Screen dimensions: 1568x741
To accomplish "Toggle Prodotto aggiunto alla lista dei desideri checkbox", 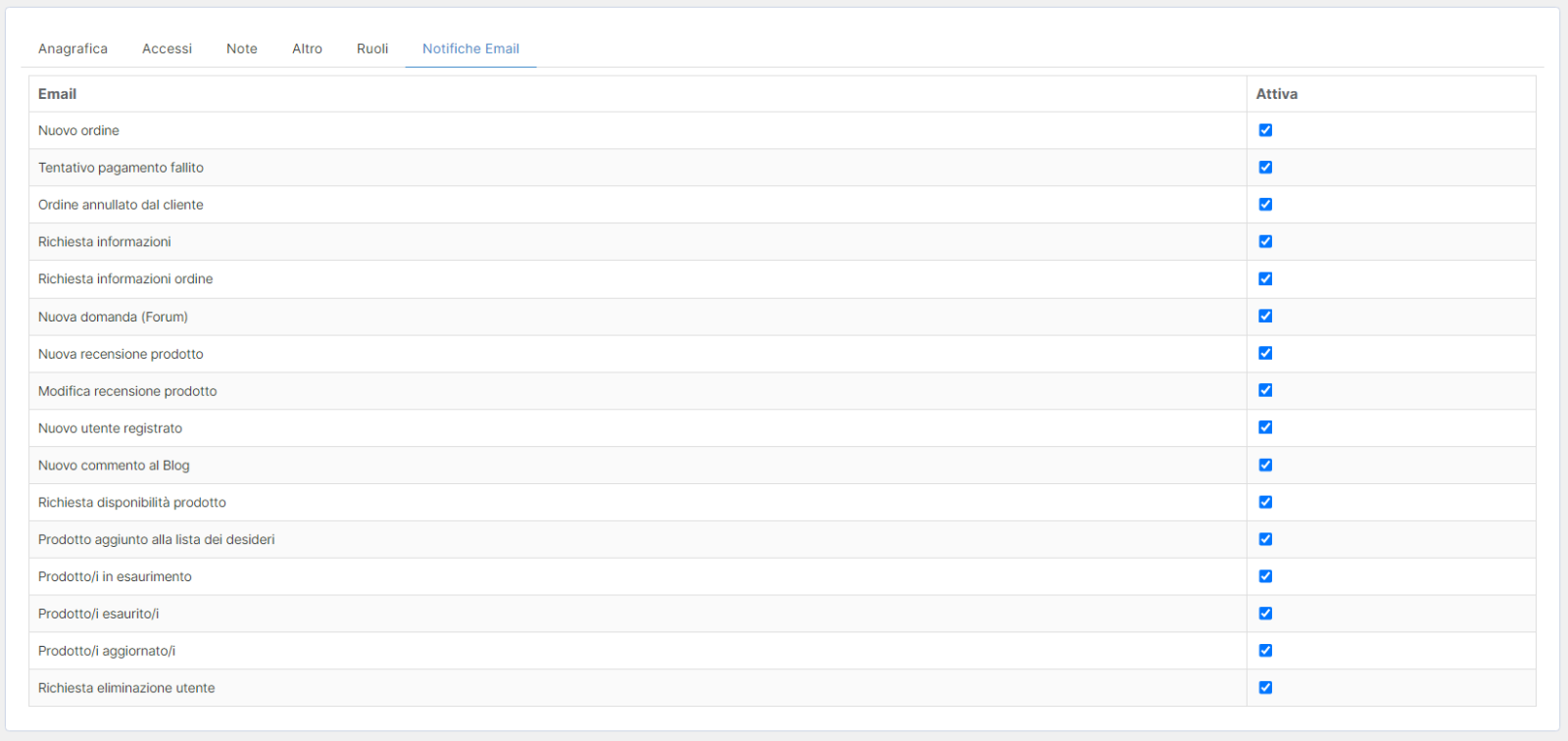I will (1265, 539).
